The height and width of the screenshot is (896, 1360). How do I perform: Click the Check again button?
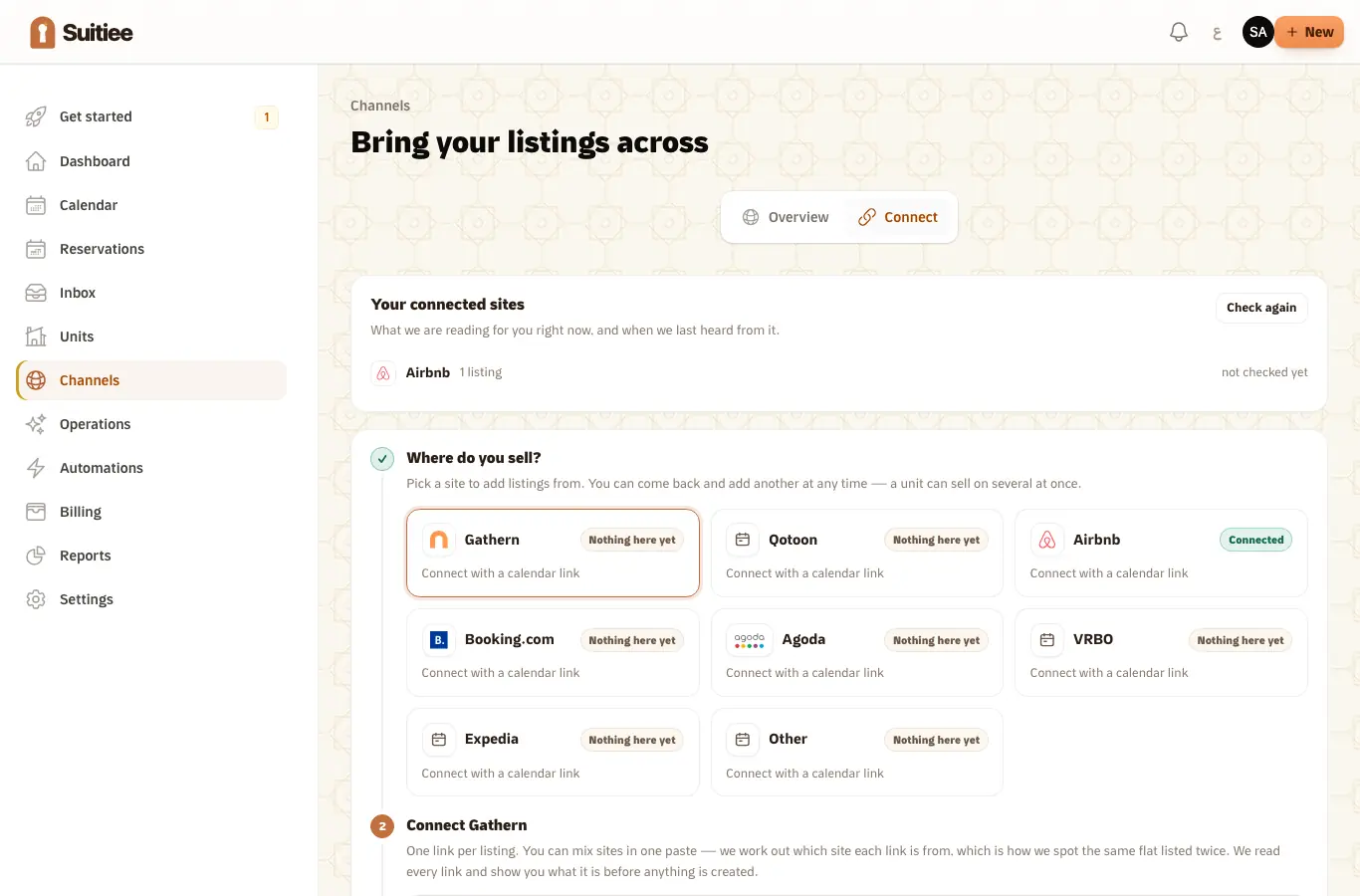(x=1261, y=308)
